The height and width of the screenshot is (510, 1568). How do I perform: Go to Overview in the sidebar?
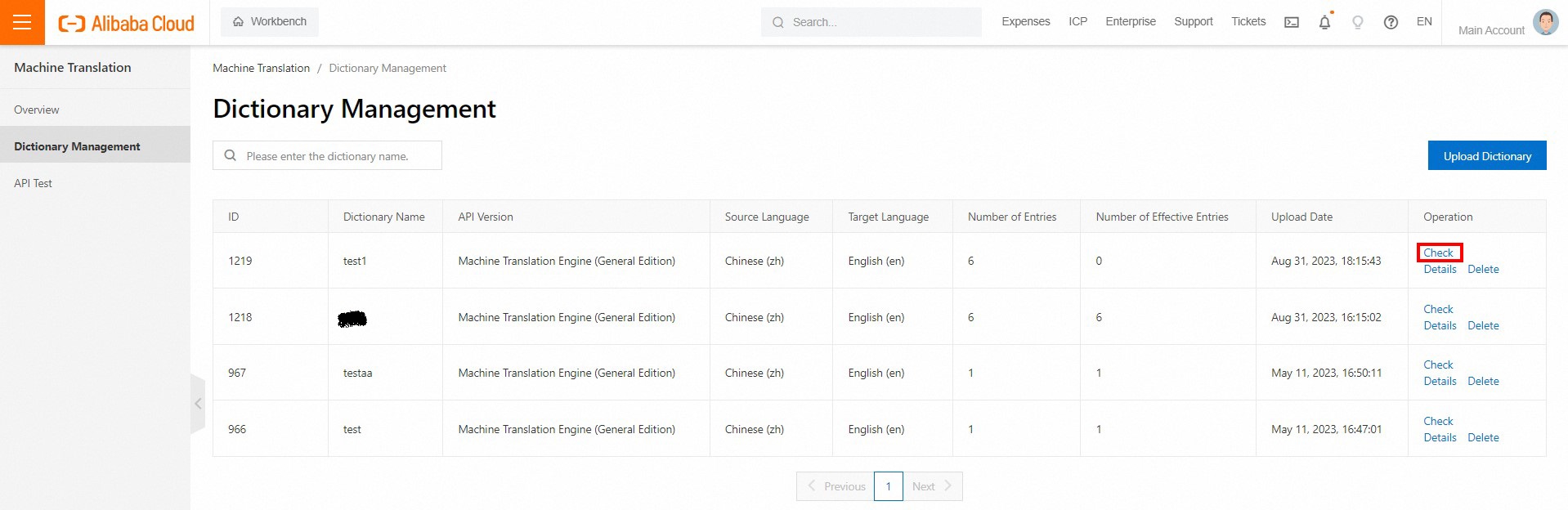37,110
